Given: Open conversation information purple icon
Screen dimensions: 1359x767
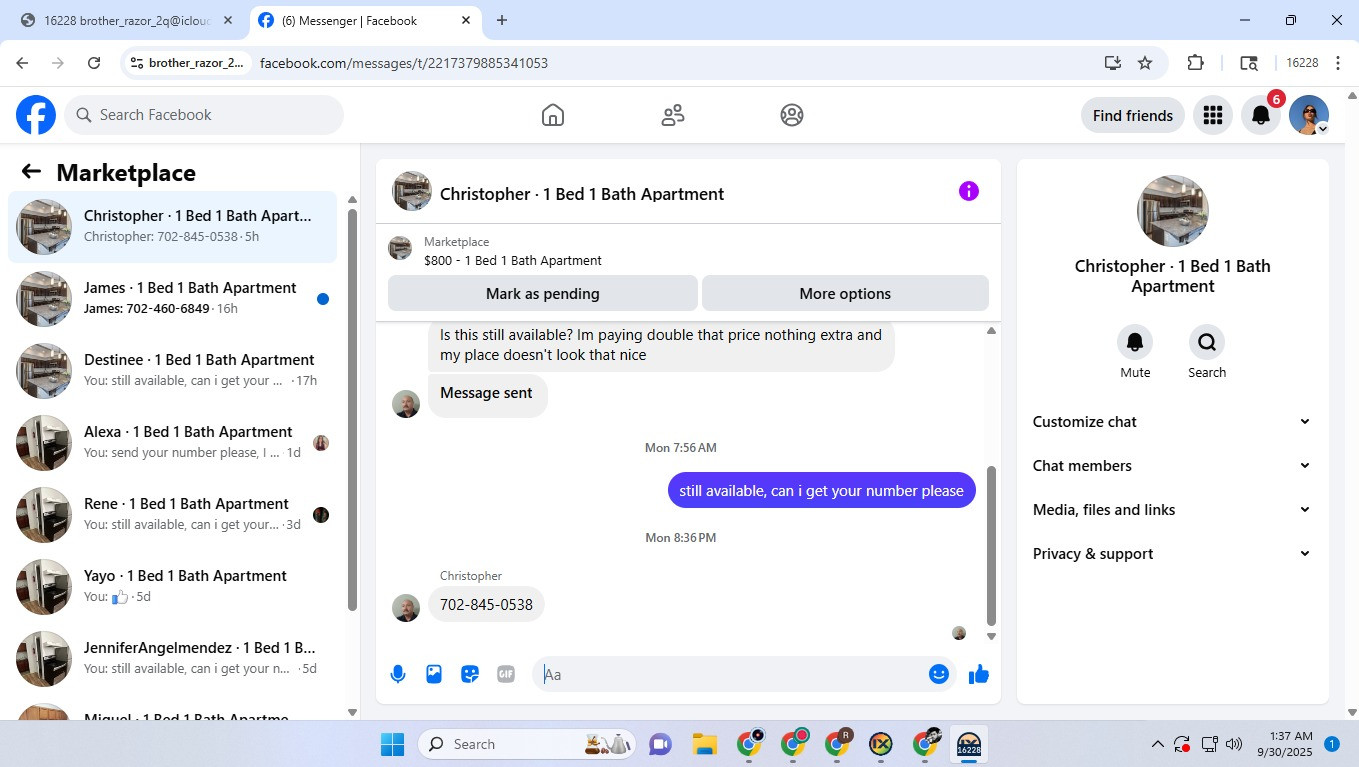Looking at the screenshot, I should 968,191.
